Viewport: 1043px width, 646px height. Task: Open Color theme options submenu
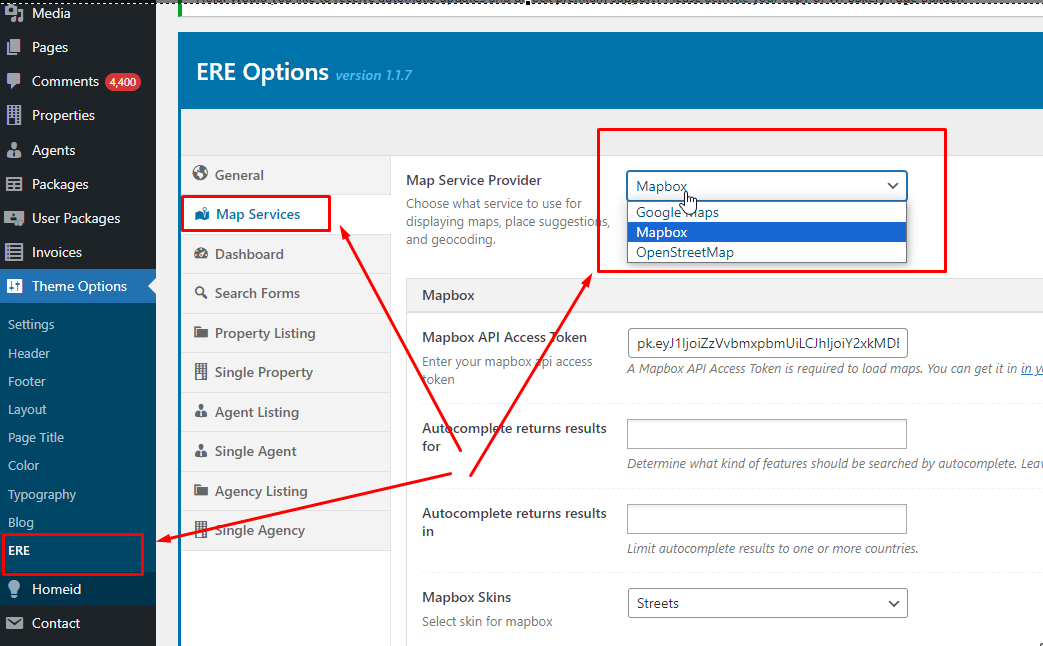pyautogui.click(x=23, y=466)
